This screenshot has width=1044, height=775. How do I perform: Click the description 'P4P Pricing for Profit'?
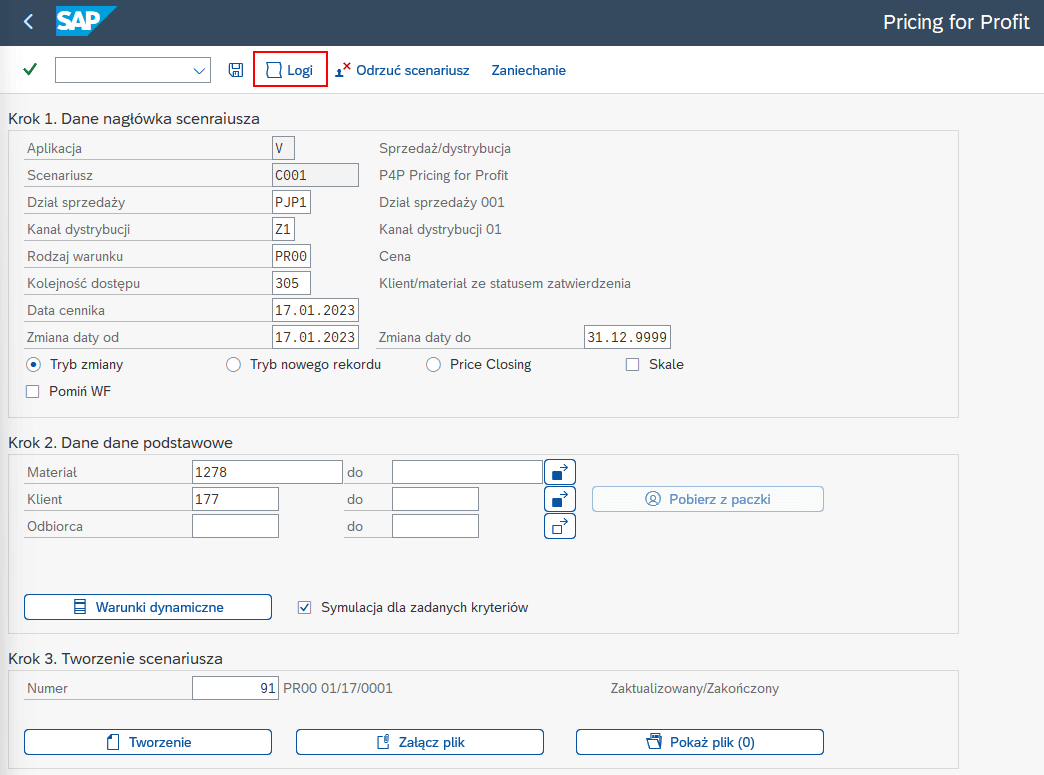click(x=443, y=175)
